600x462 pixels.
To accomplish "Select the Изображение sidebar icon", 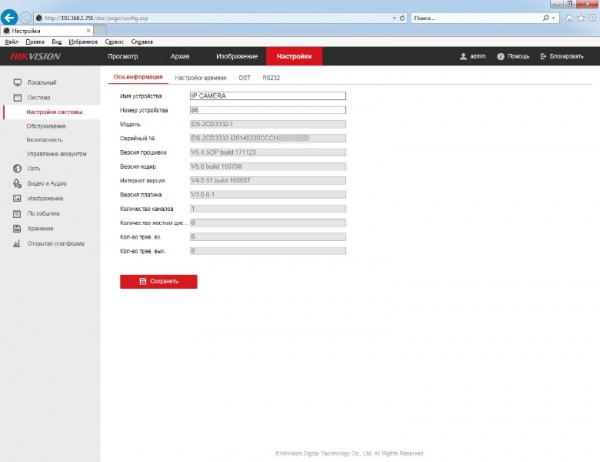I will [17, 198].
